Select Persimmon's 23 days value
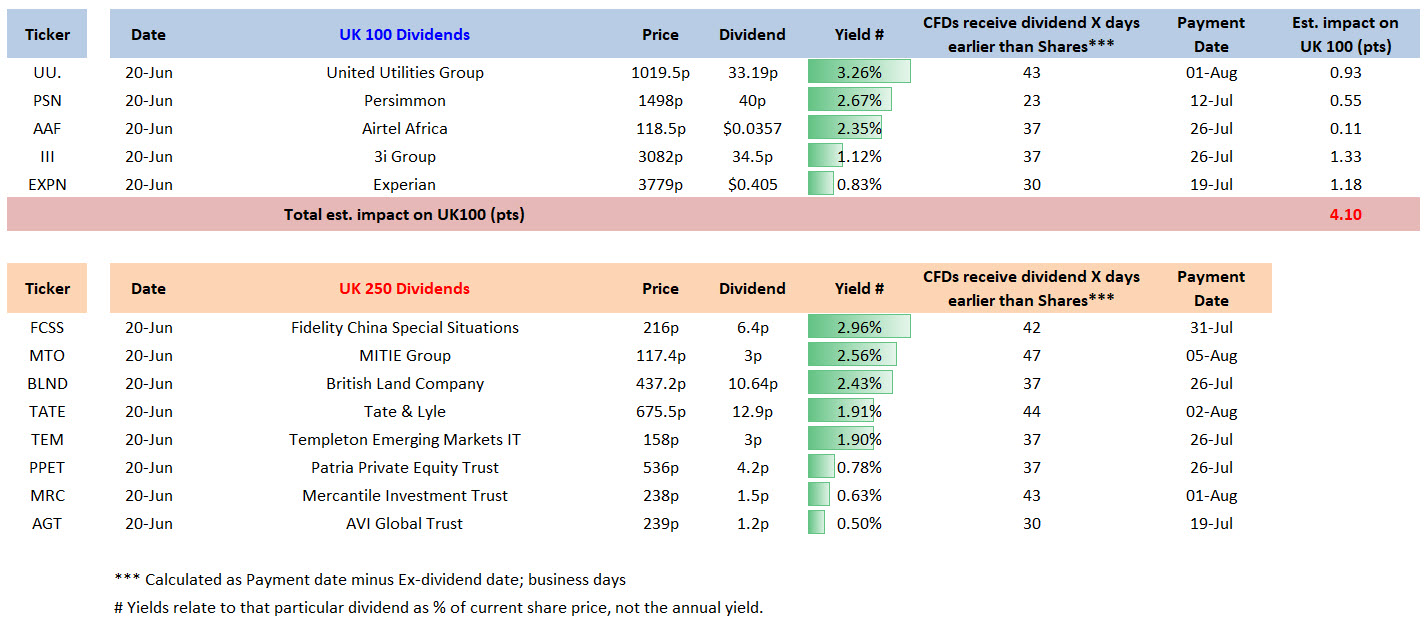The width and height of the screenshot is (1427, 632). click(1032, 101)
